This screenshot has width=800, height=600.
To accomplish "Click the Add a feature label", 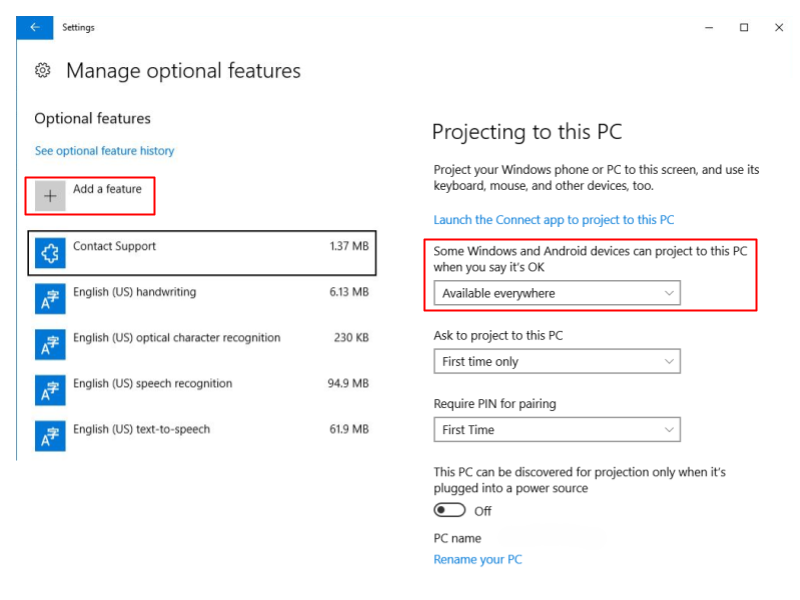I will 107,189.
